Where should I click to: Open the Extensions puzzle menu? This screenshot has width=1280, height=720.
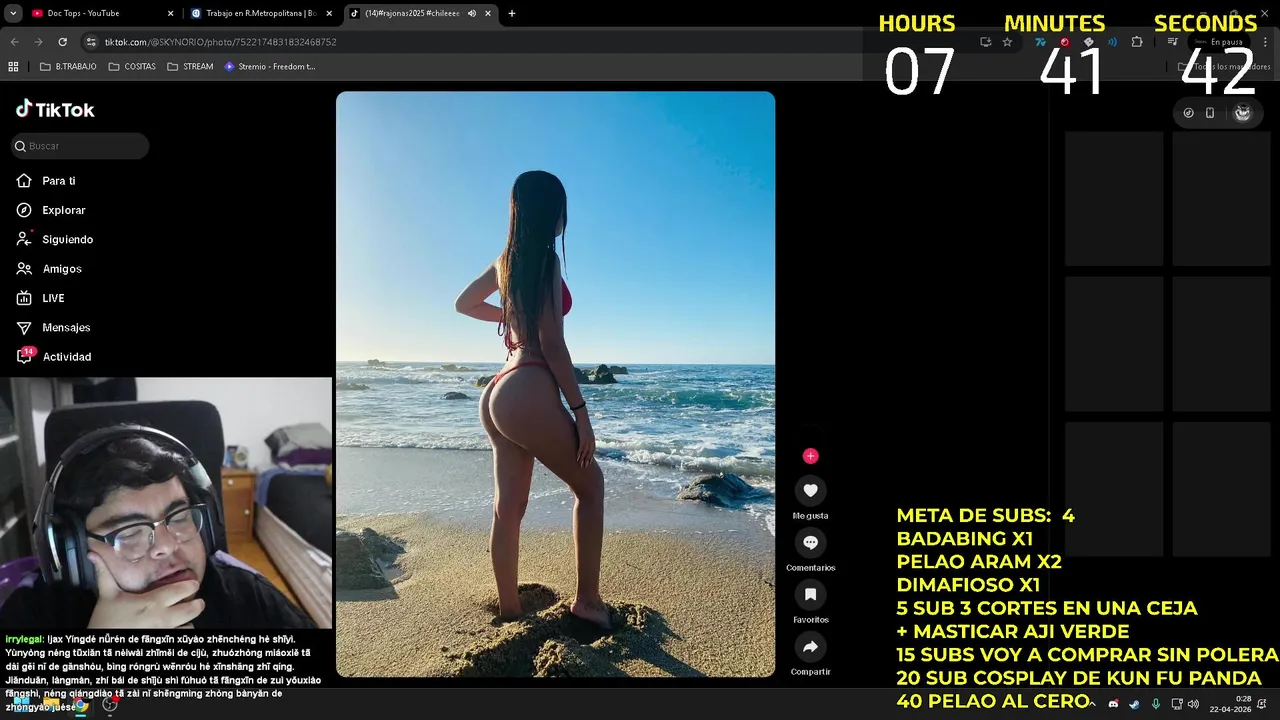tap(1137, 42)
